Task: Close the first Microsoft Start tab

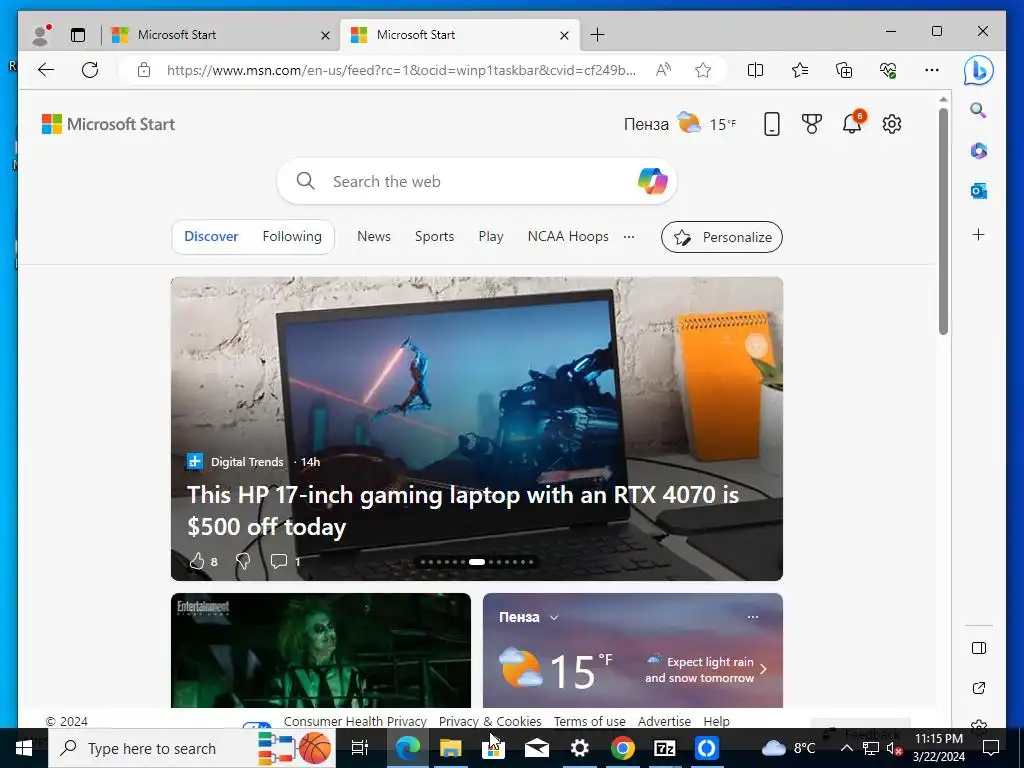Action: 325,35
